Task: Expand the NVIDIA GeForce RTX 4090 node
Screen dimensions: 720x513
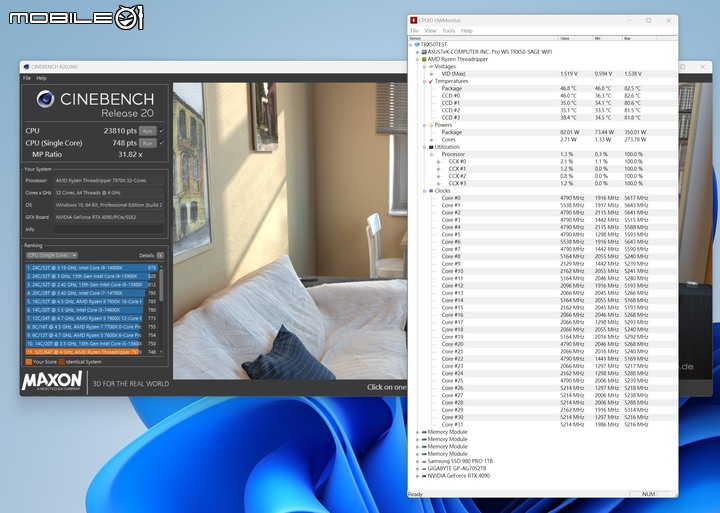Action: pos(417,476)
